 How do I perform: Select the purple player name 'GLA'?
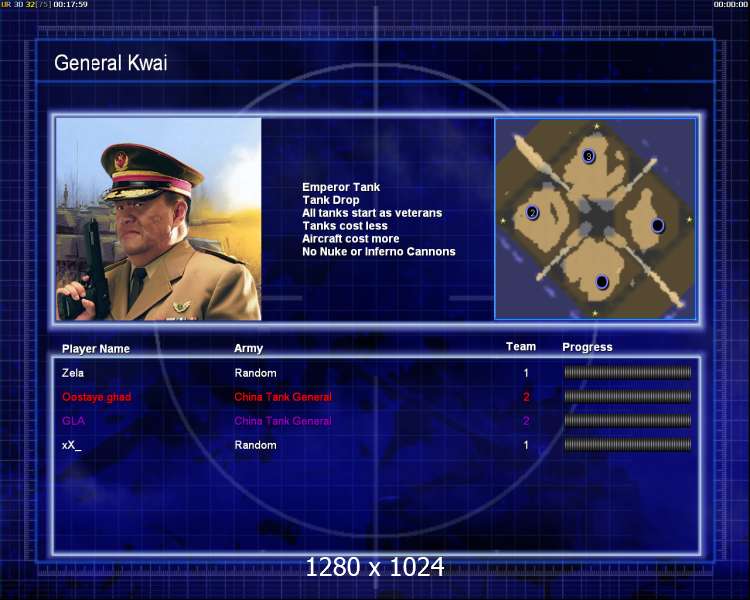(73, 421)
